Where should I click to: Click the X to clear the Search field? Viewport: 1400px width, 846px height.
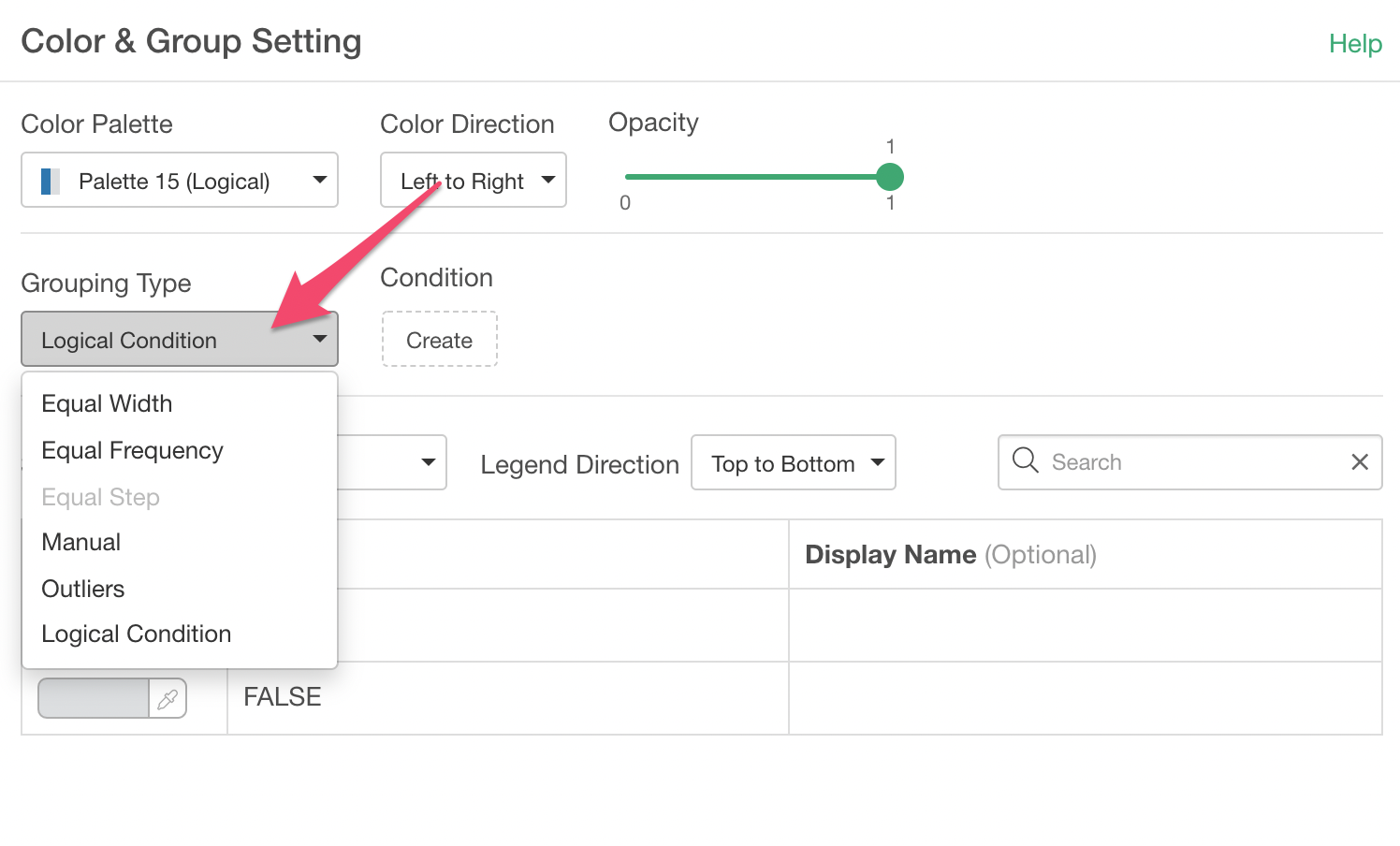point(1359,461)
